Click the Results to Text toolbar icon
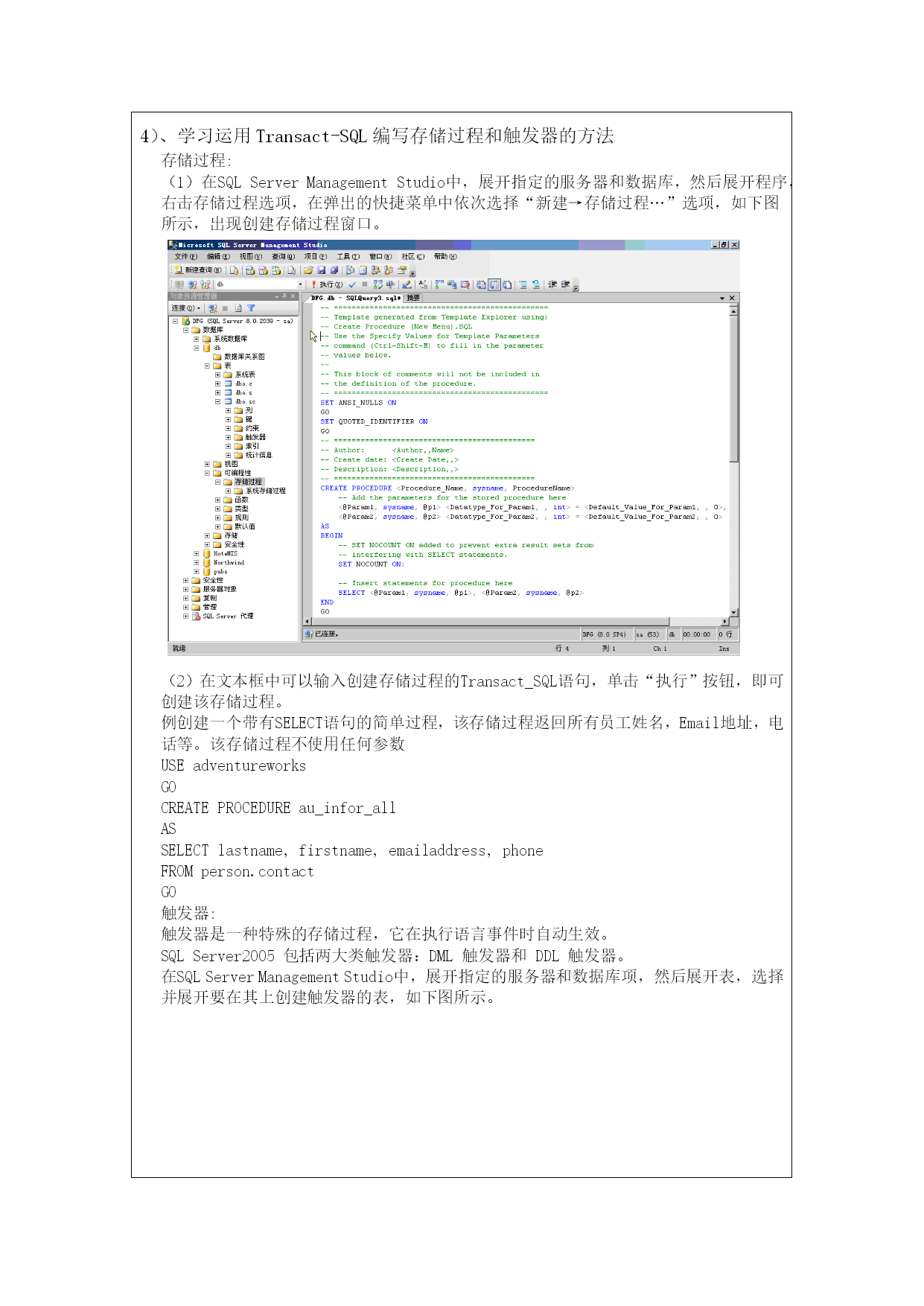Viewport: 924px width, 1306px height. (x=482, y=284)
